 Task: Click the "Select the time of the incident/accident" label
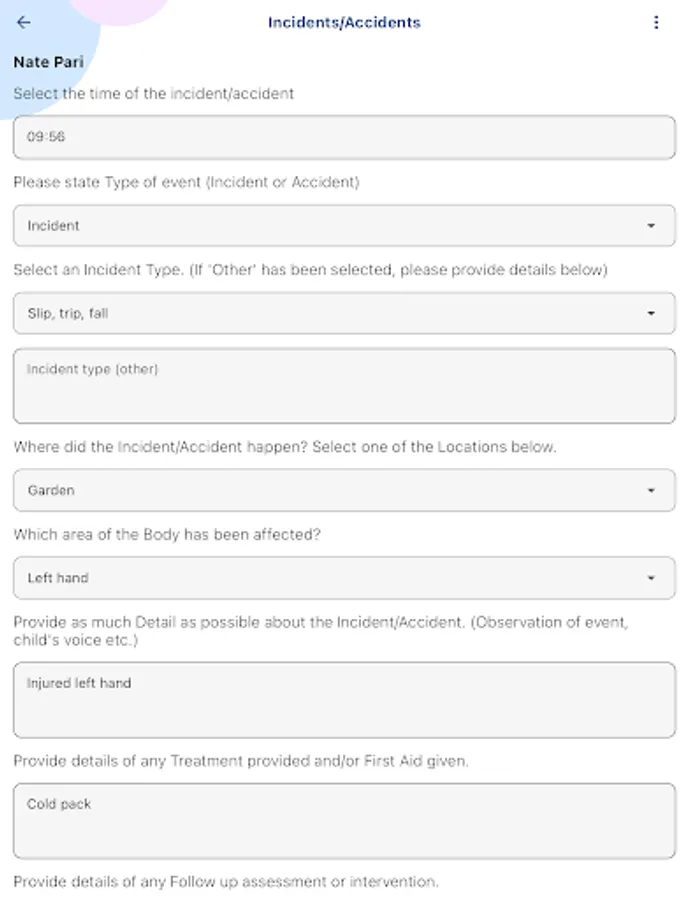click(x=153, y=94)
